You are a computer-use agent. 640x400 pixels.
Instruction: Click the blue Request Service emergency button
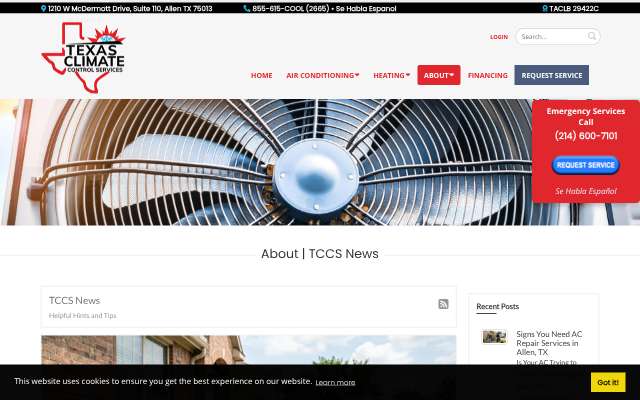pyautogui.click(x=586, y=165)
